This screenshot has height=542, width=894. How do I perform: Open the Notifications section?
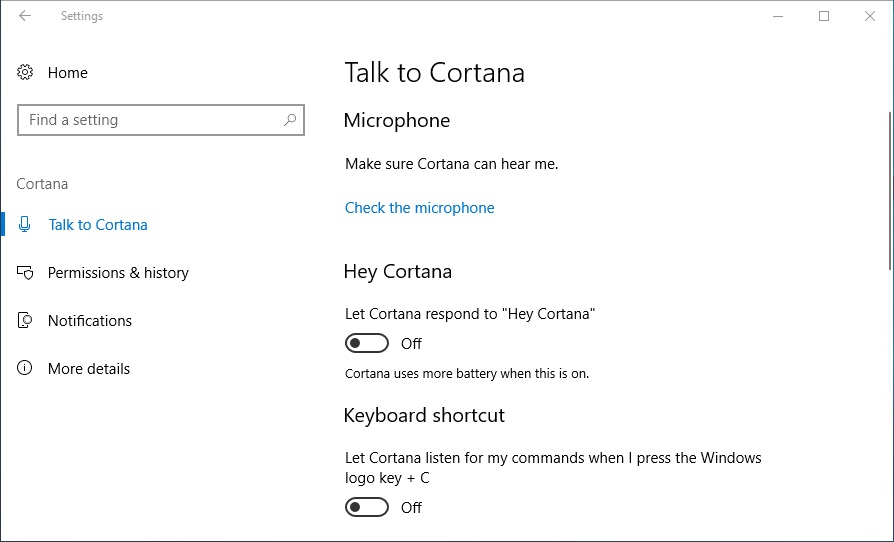(90, 321)
